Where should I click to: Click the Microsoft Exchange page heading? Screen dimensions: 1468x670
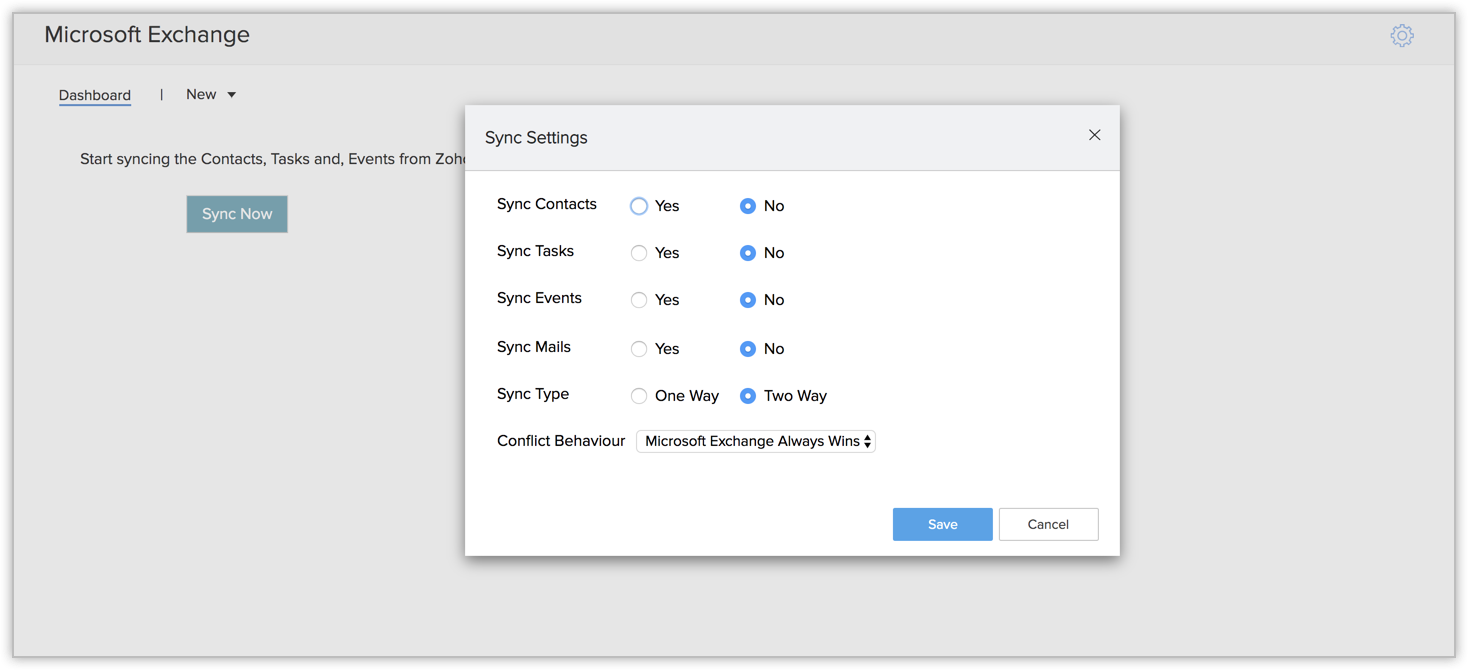click(x=147, y=35)
